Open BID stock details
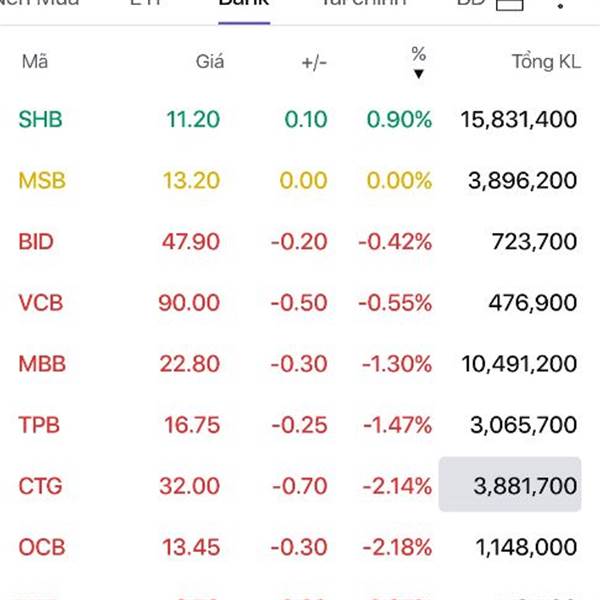 point(298,241)
